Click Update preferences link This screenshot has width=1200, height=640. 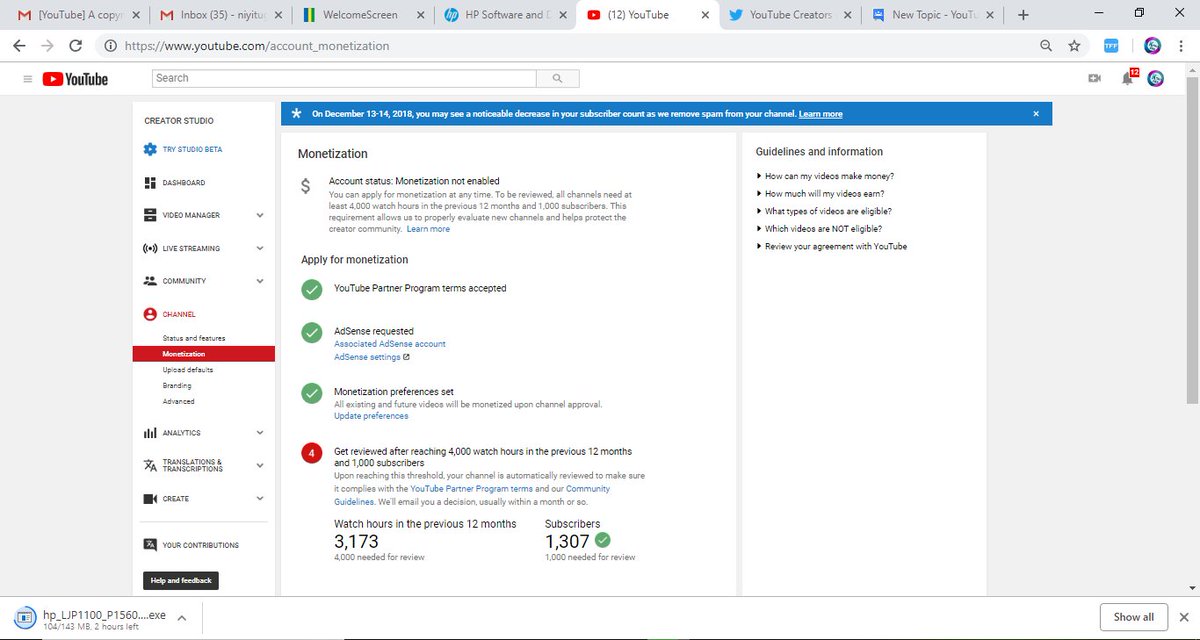coord(371,416)
